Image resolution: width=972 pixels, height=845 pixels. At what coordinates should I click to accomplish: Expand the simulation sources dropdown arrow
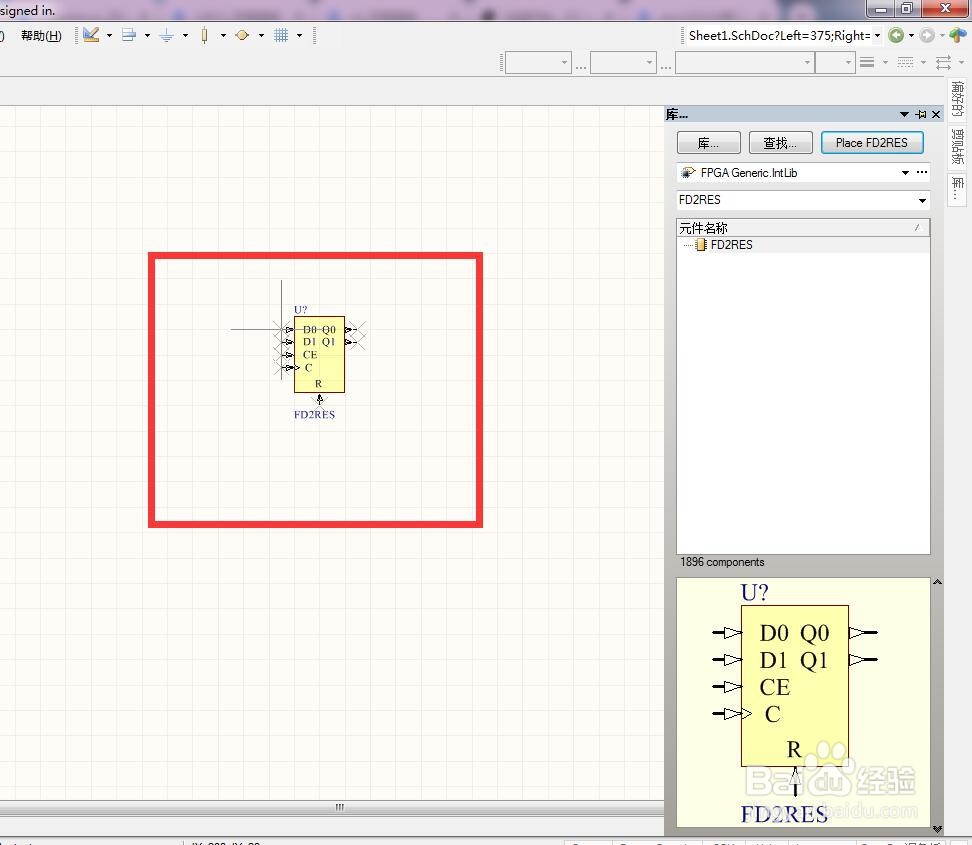point(262,35)
